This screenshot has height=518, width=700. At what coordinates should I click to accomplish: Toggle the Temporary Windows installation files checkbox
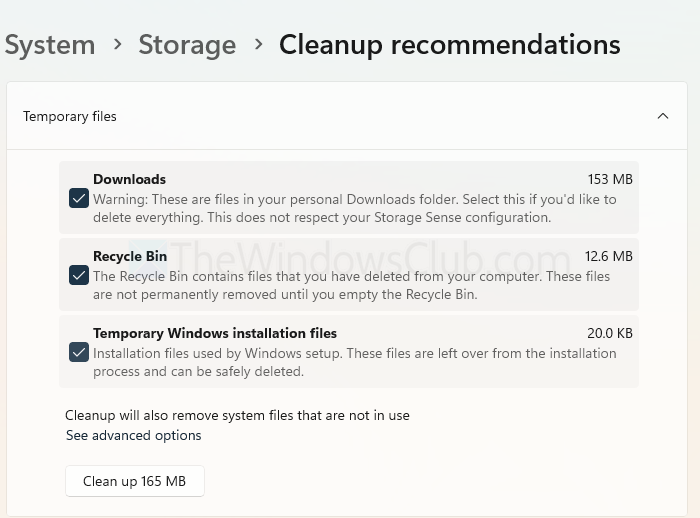[x=79, y=352]
